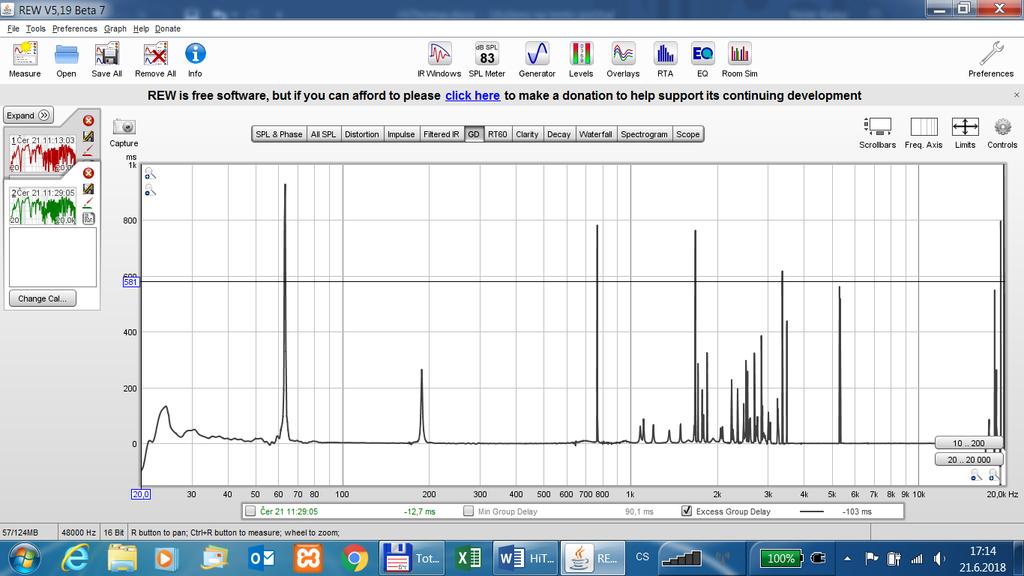This screenshot has height=576, width=1024.
Task: Enable the Min Group Delay checkbox
Action: pos(468,511)
